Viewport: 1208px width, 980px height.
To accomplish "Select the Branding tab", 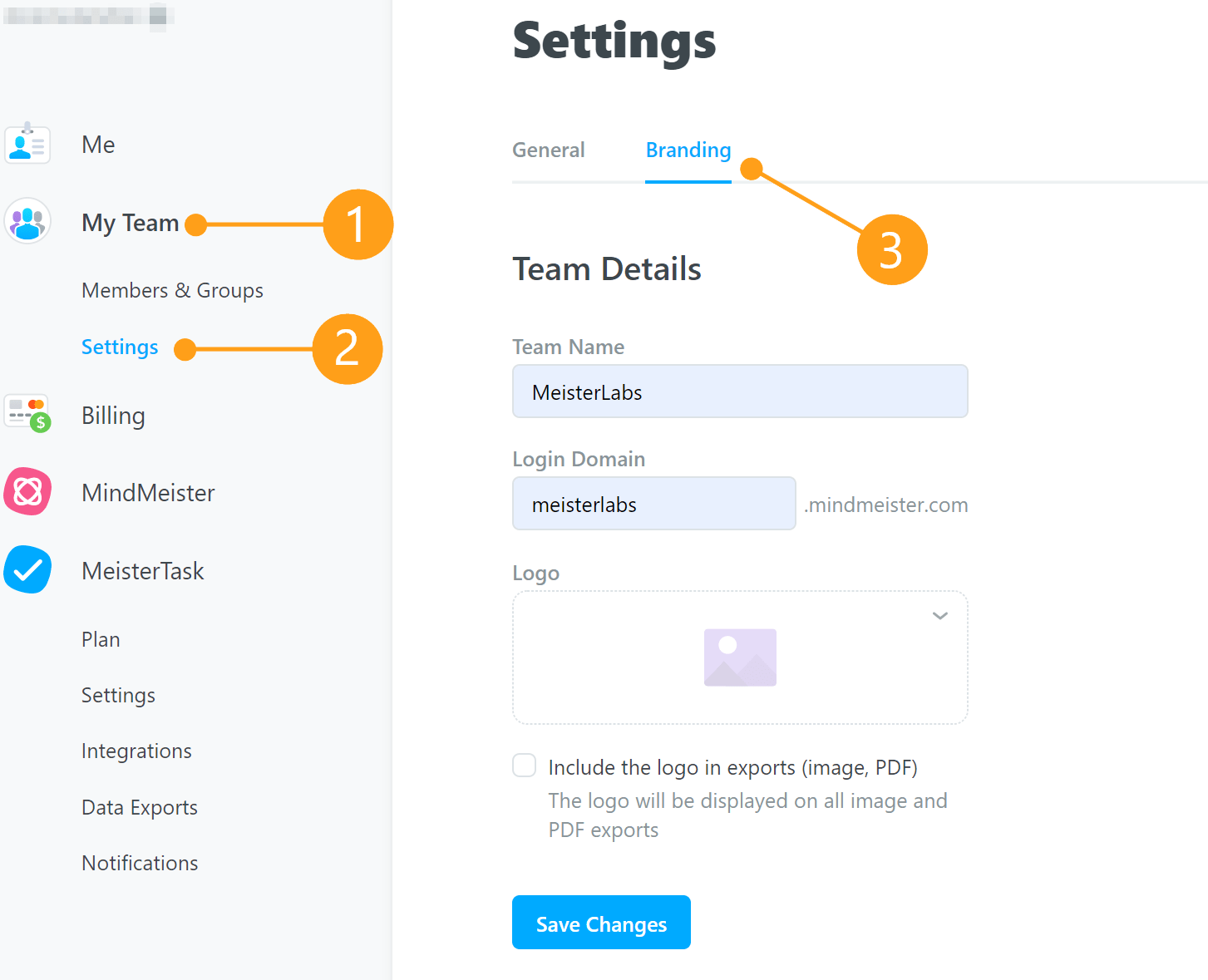I will point(688,150).
